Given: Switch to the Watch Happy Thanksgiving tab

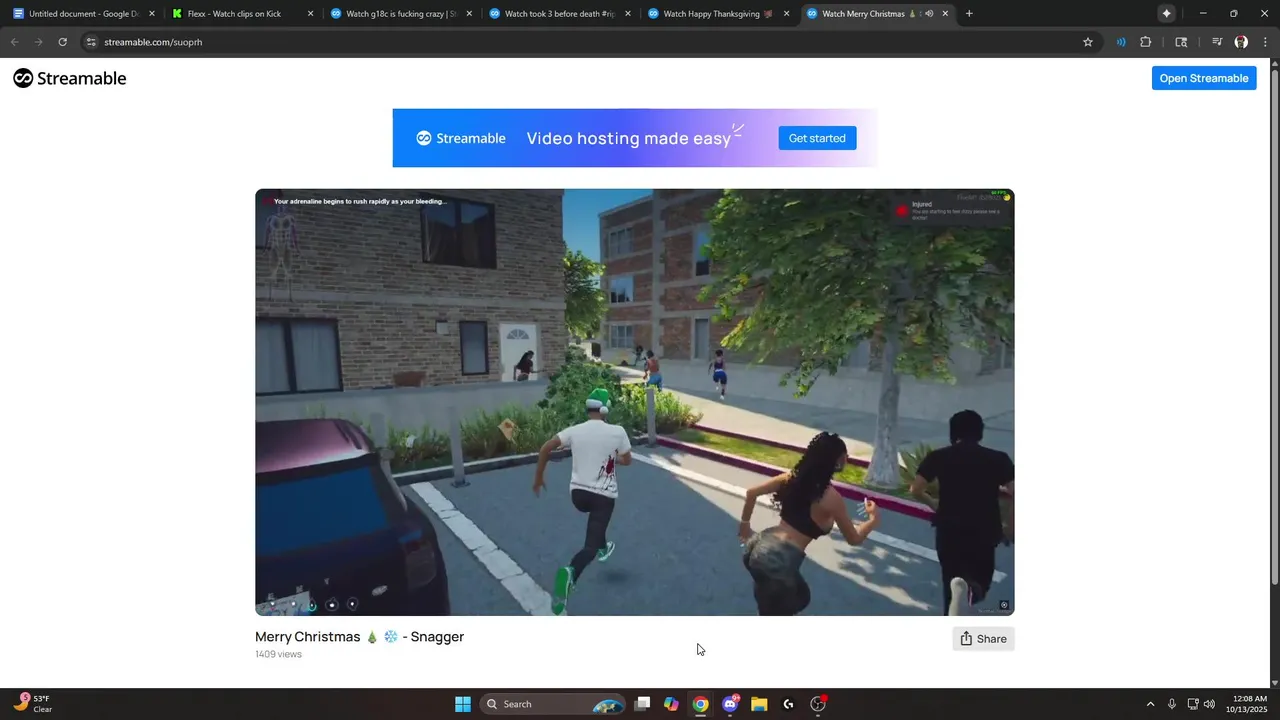Looking at the screenshot, I should point(717,14).
